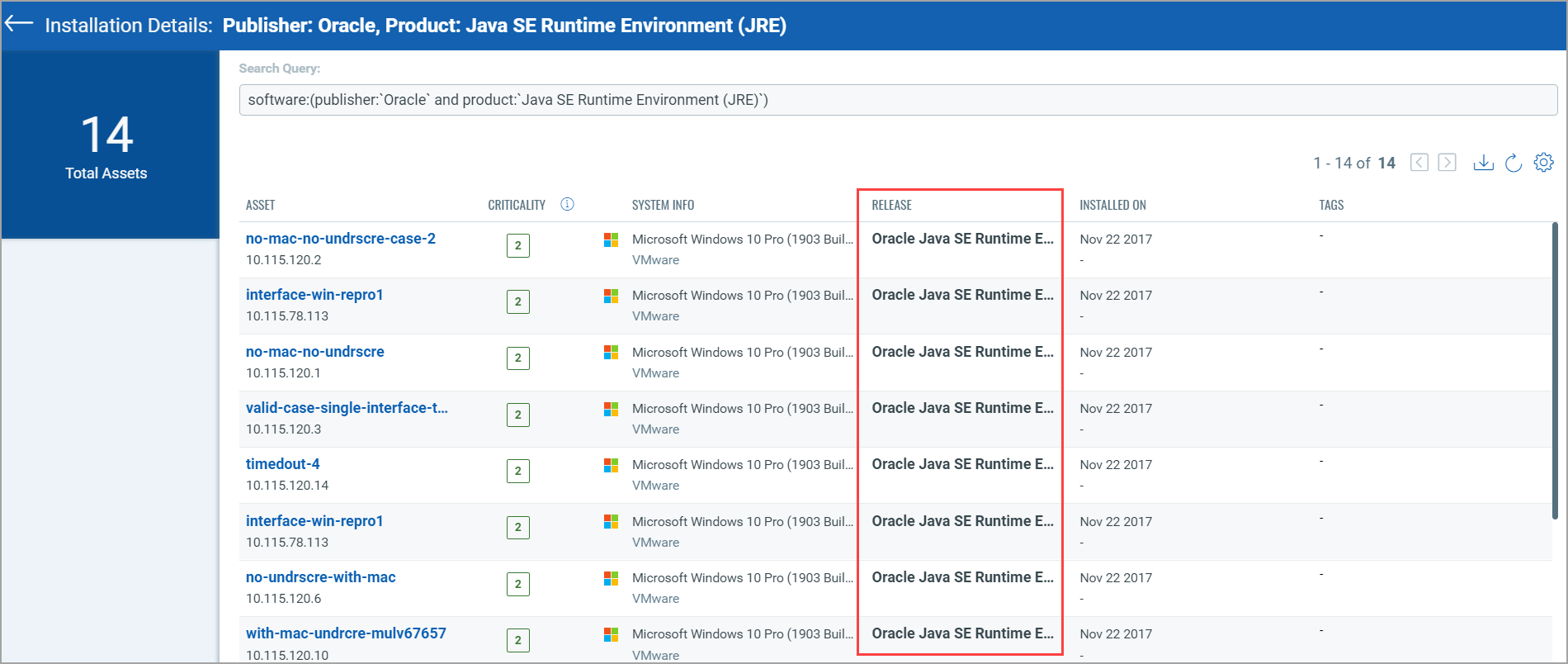Download the asset list

tap(1483, 163)
